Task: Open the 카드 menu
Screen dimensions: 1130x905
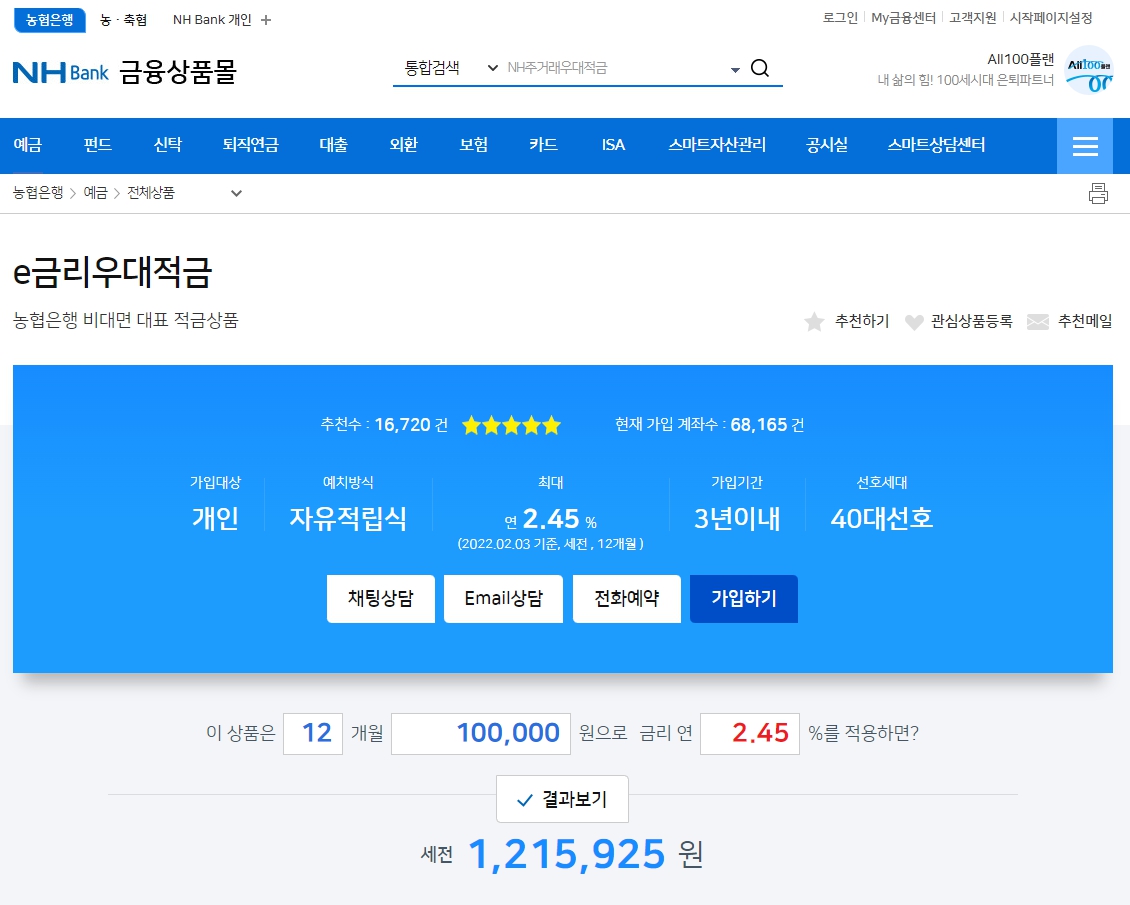Action: click(543, 145)
